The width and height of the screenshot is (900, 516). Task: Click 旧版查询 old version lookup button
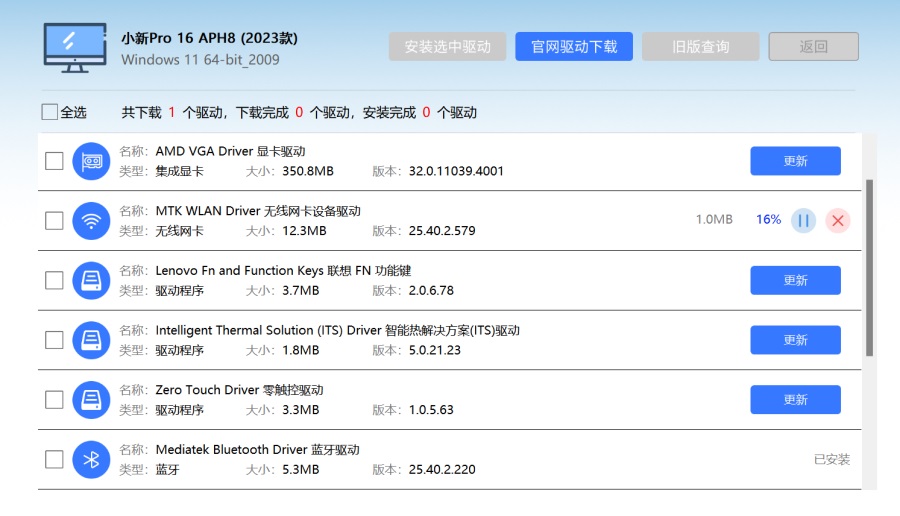701,46
